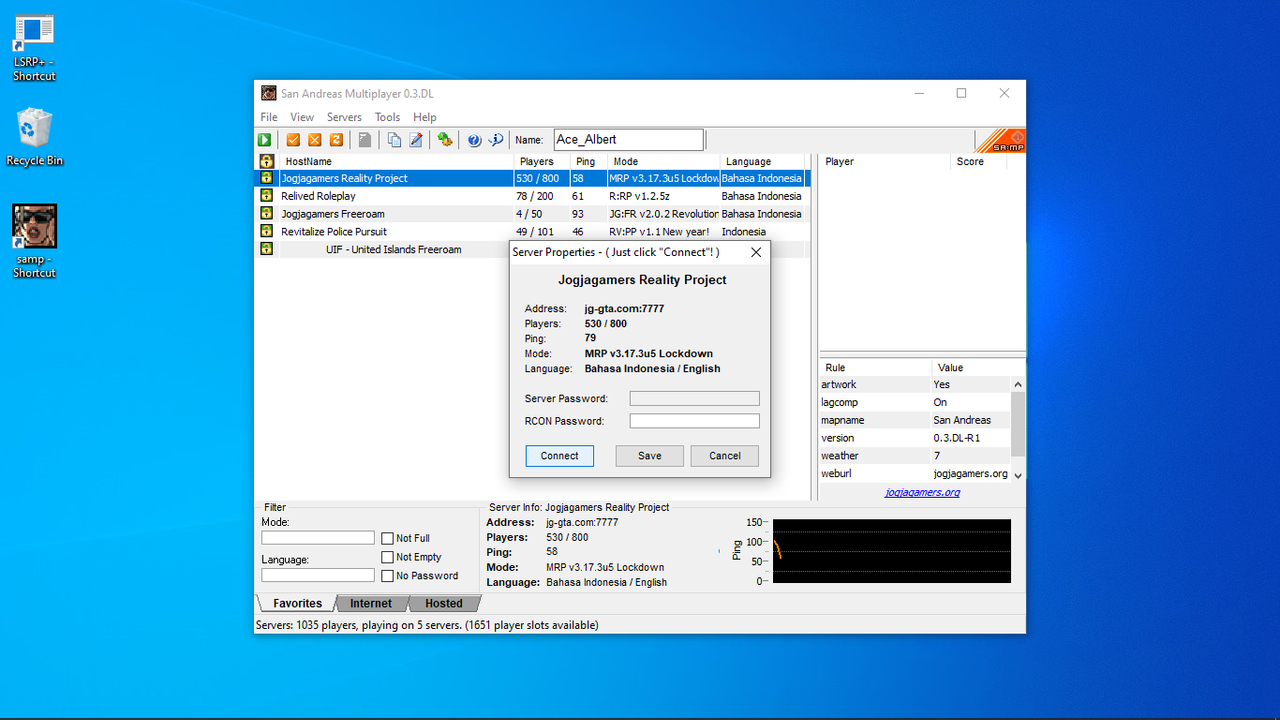Open the LSRP+ Shortcut desktop icon

tap(34, 48)
